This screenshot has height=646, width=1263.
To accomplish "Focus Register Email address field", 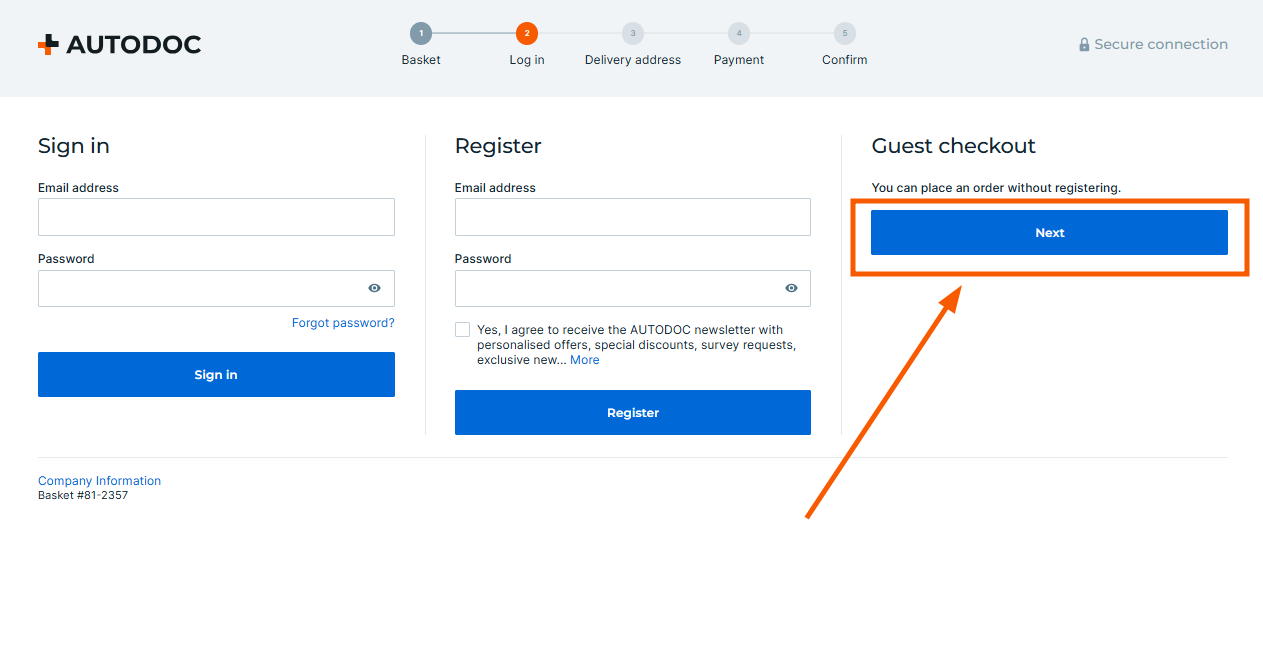I will pos(632,217).
